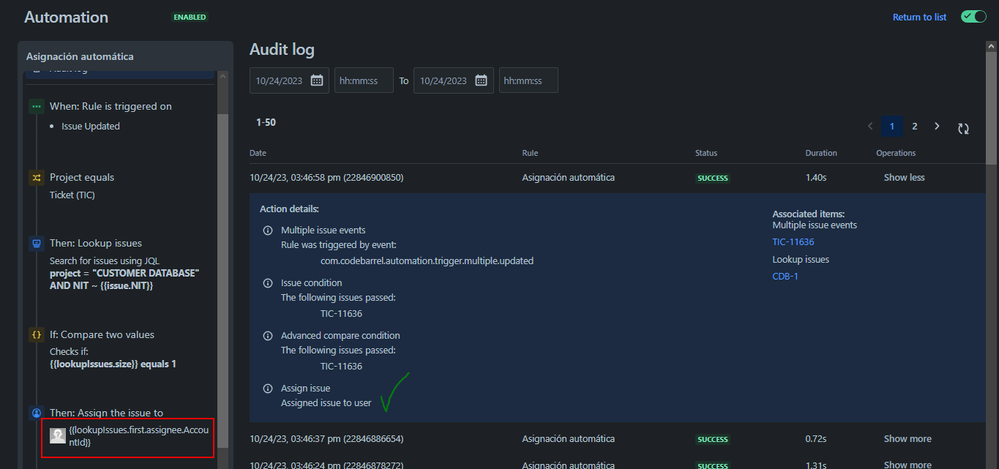Screen dimensions: 999x469
Task: Click the Compare two values condition icon
Action: [37, 334]
